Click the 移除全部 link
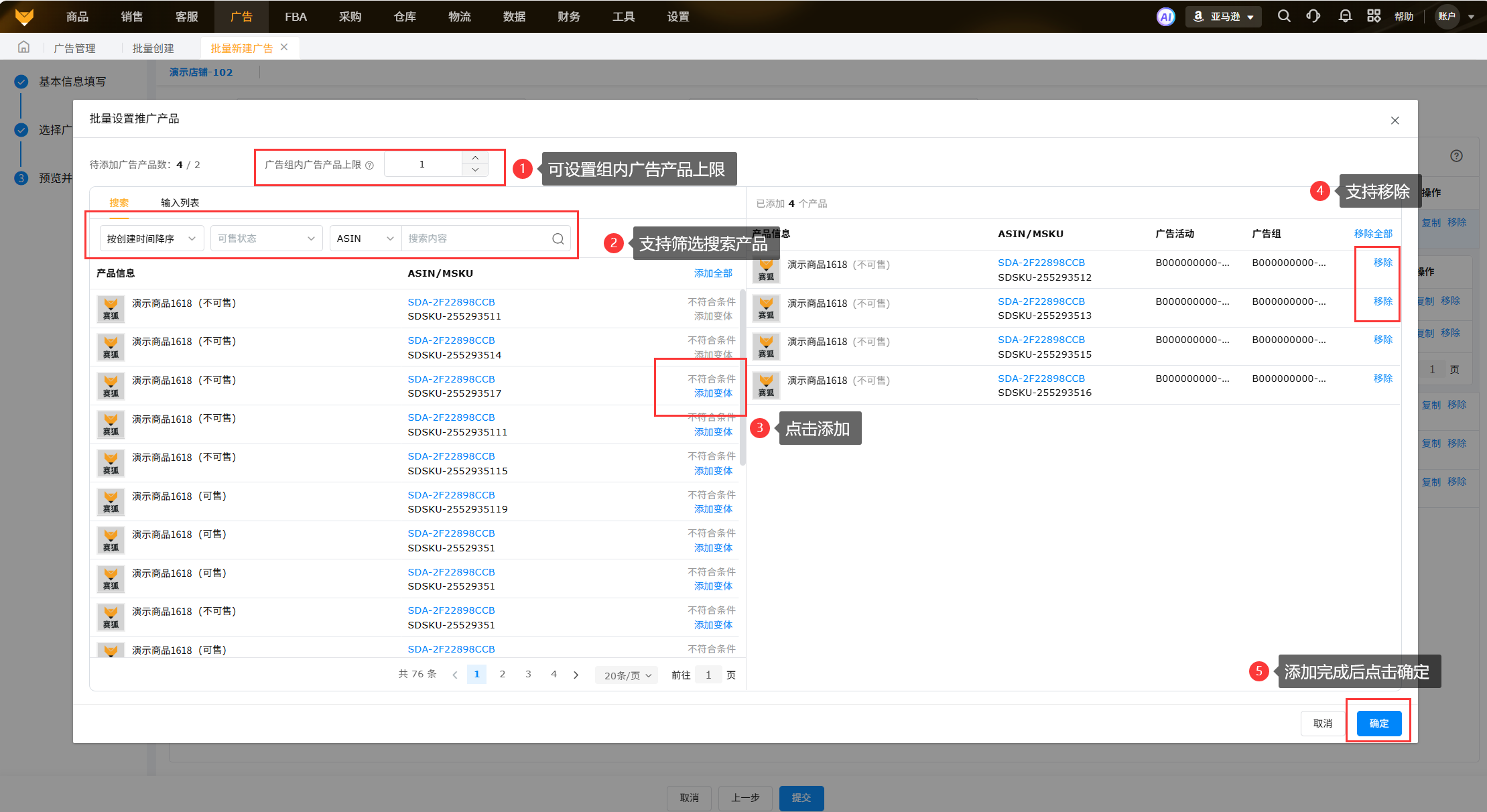This screenshot has width=1487, height=812. [x=1372, y=234]
